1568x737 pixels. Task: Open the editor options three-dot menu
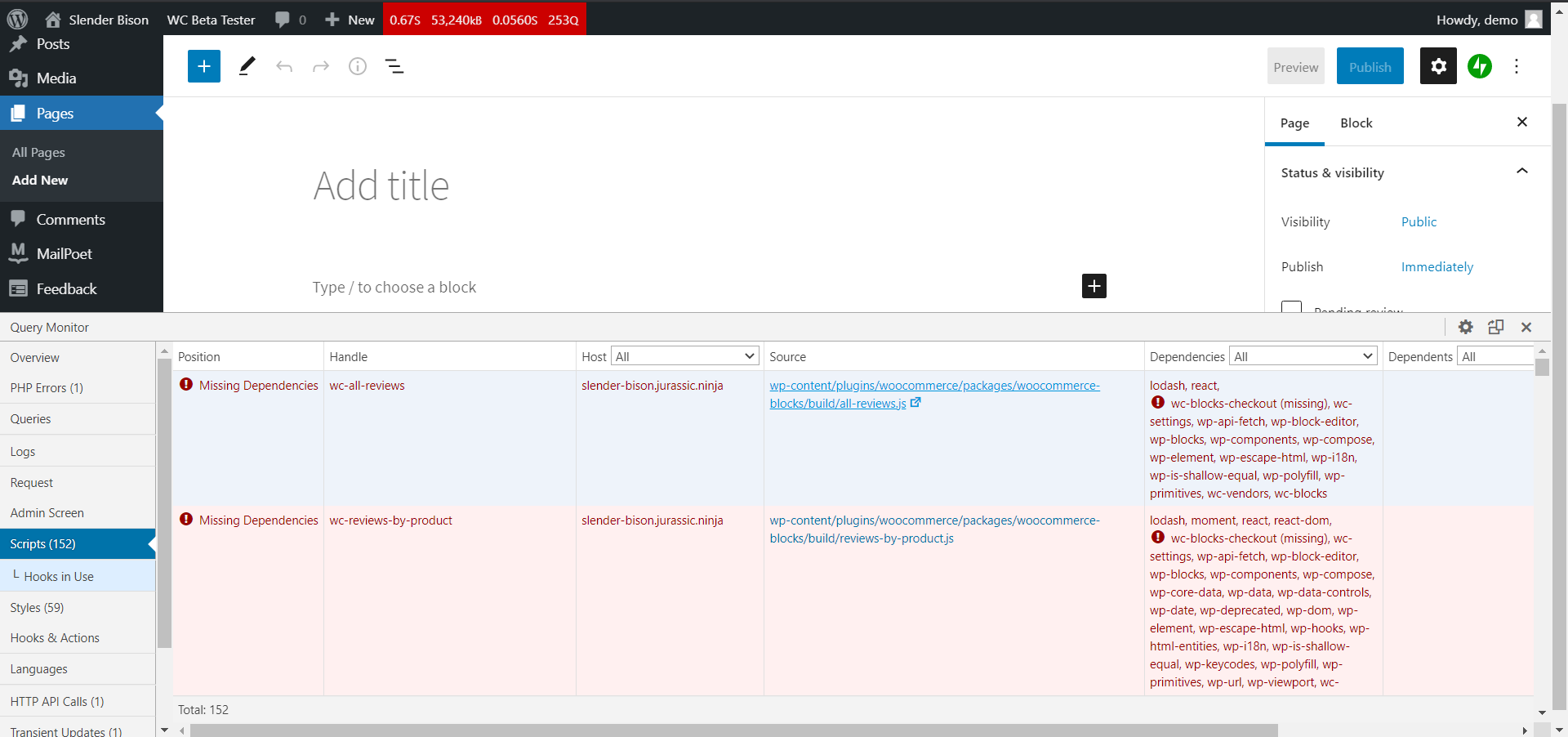[x=1517, y=66]
